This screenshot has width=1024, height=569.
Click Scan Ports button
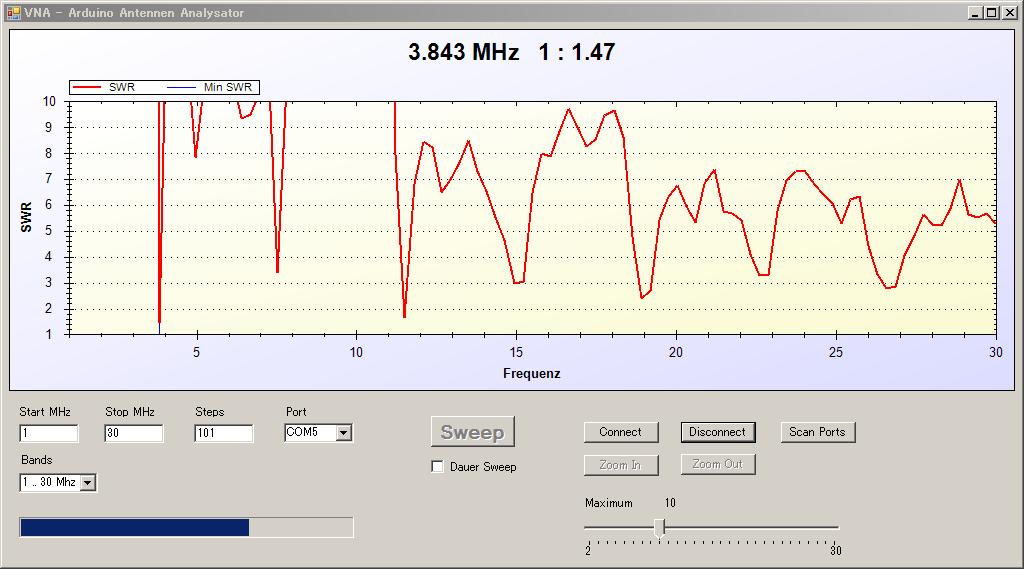(x=818, y=432)
